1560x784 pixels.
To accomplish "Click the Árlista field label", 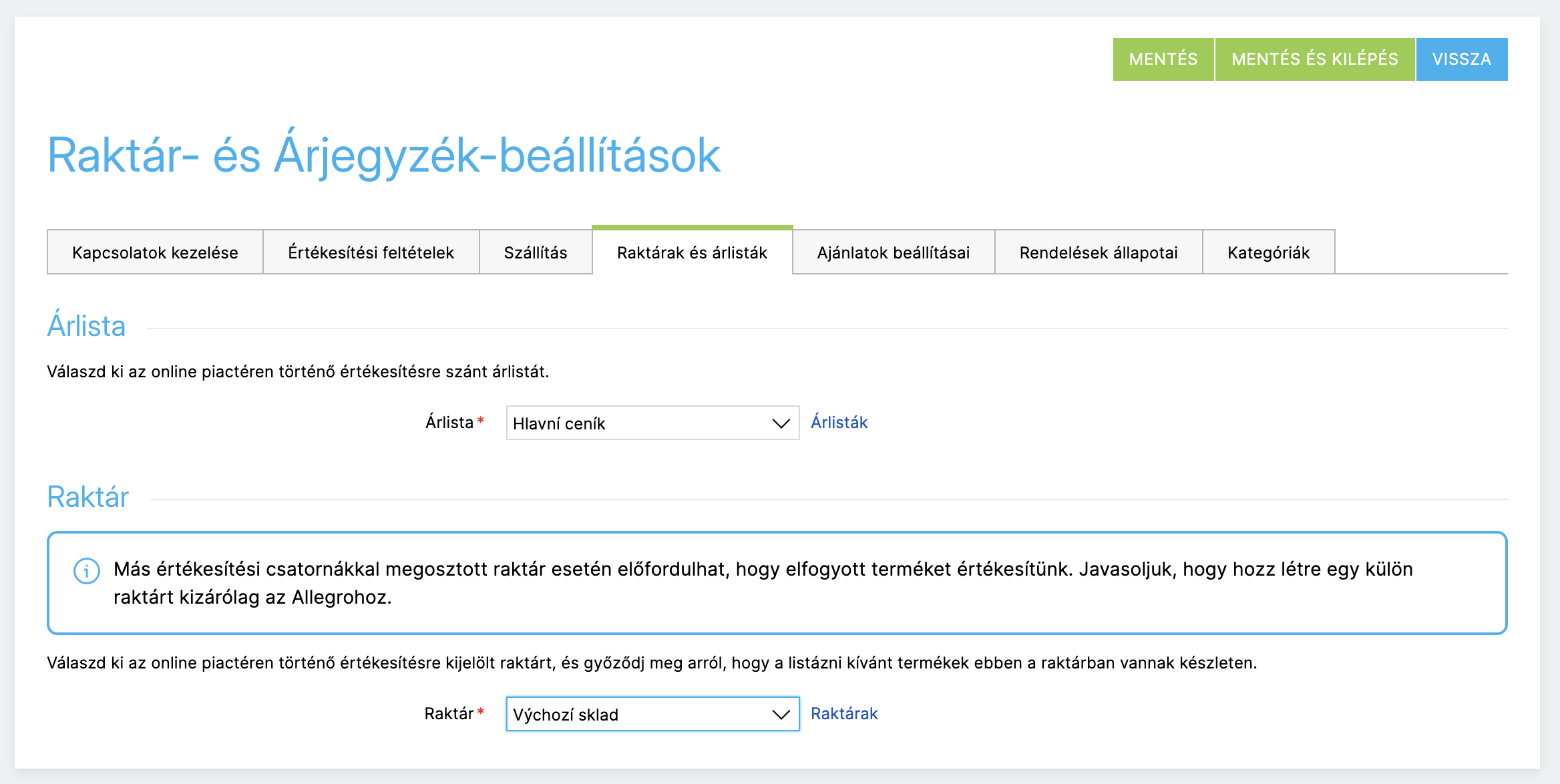I will [449, 423].
